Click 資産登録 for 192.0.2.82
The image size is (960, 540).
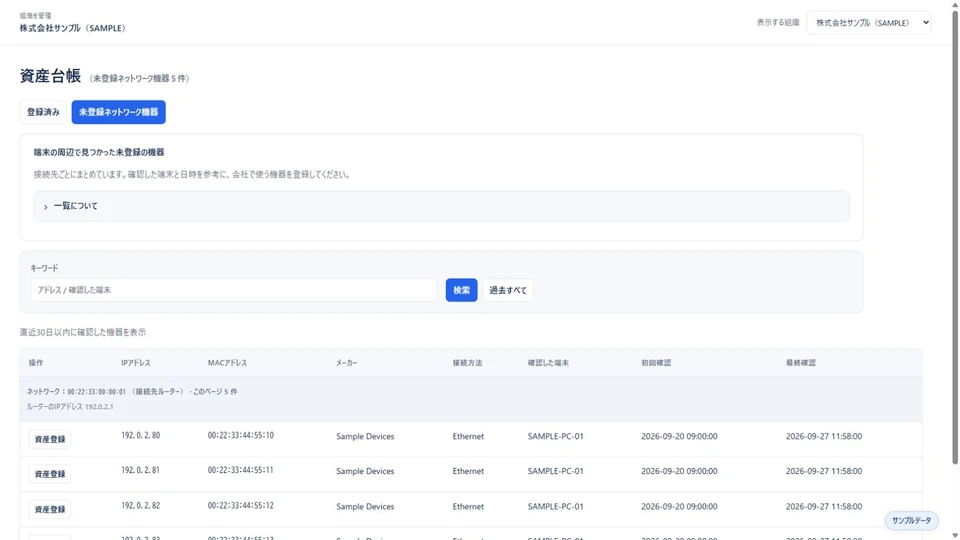[50, 509]
